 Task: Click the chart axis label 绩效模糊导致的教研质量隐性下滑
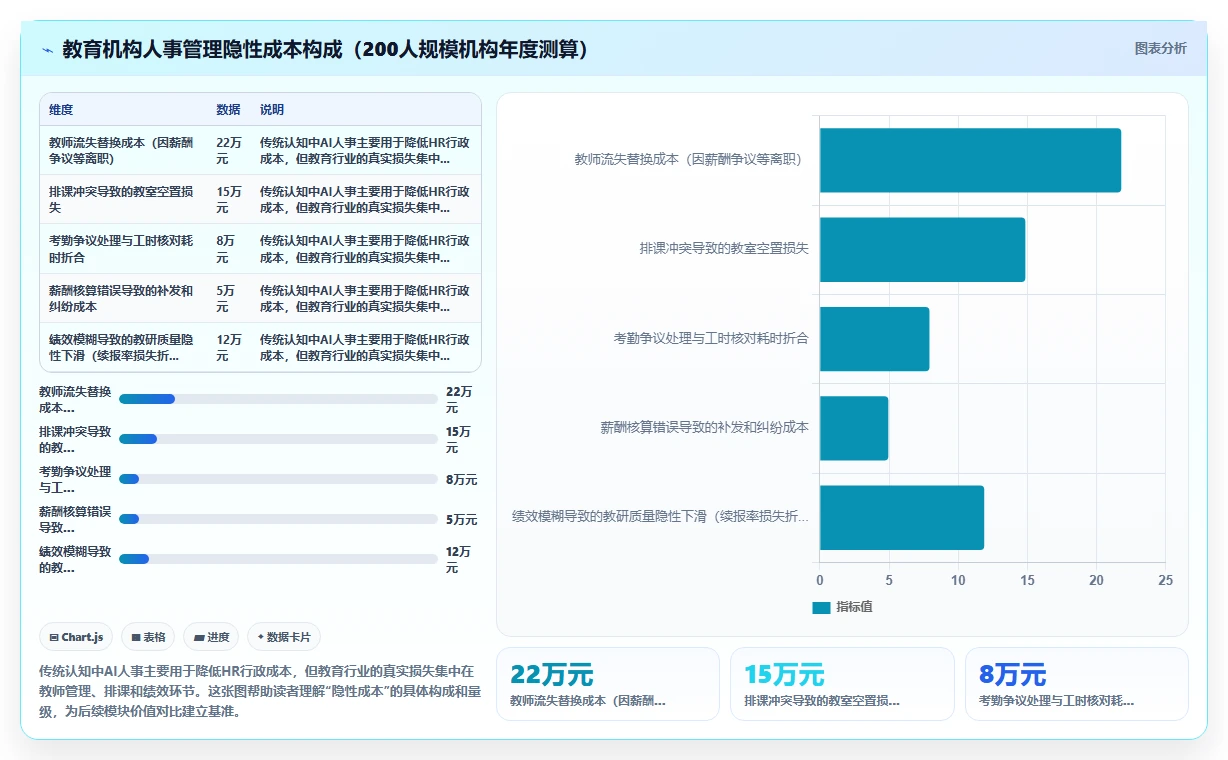coord(660,517)
